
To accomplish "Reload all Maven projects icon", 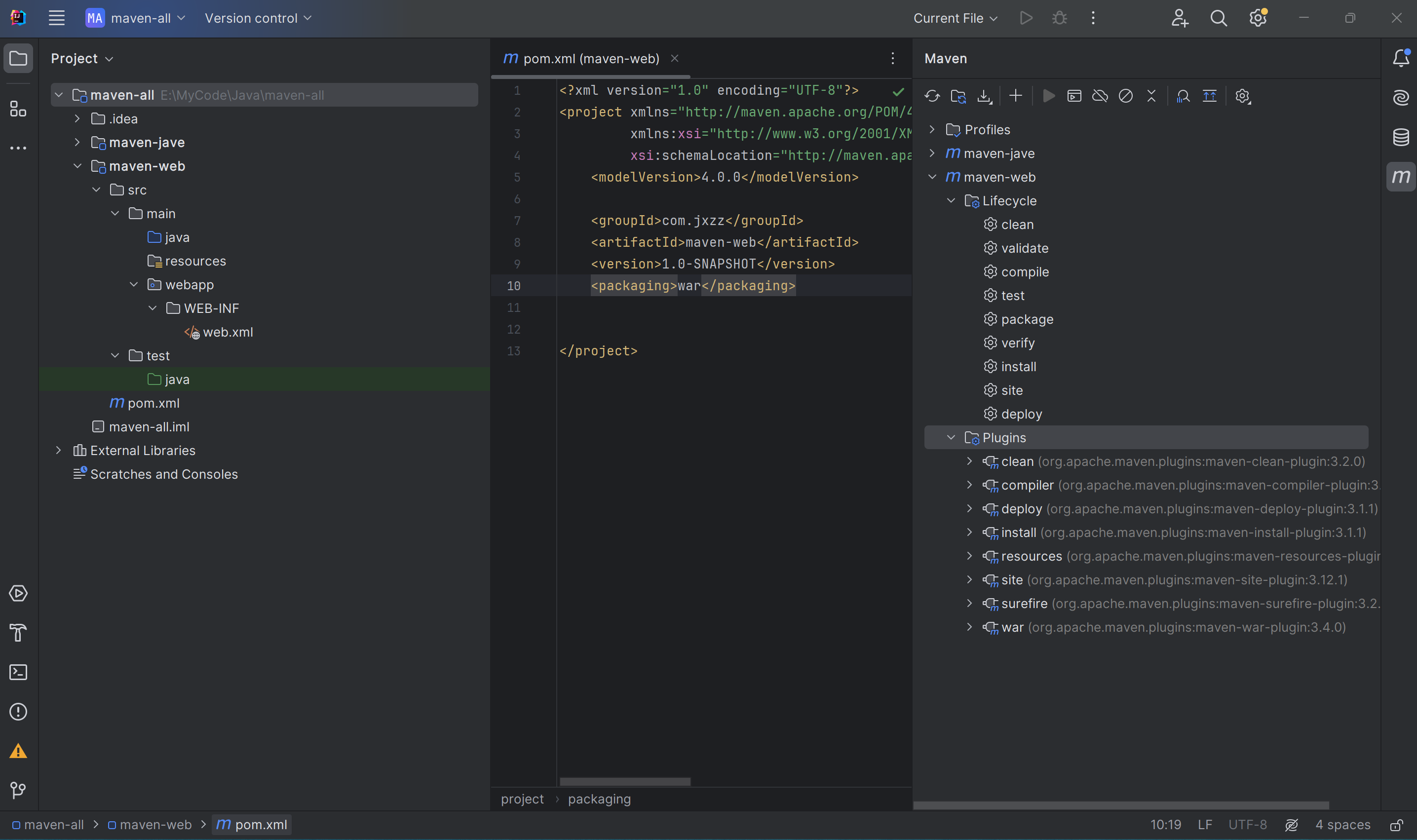I will click(932, 96).
